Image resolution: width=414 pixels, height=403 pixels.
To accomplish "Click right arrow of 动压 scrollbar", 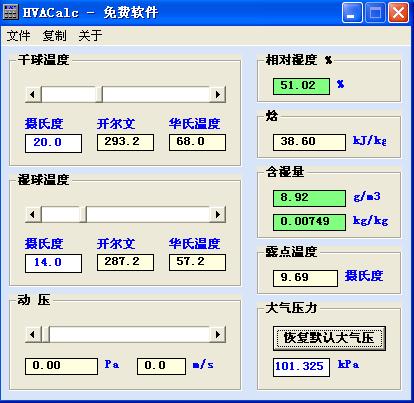I will pos(218,334).
